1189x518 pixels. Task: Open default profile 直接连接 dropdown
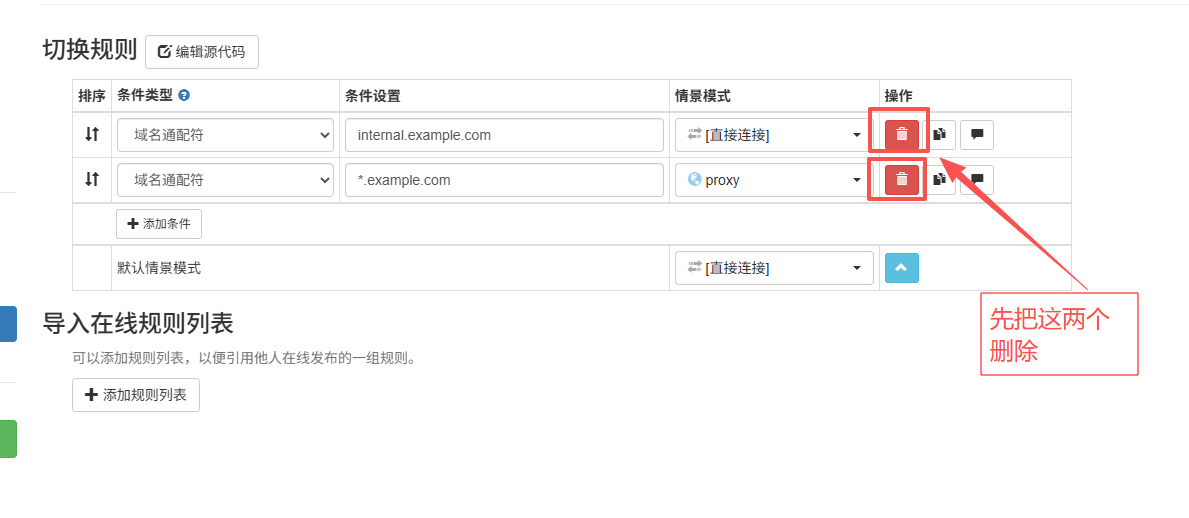click(x=774, y=268)
